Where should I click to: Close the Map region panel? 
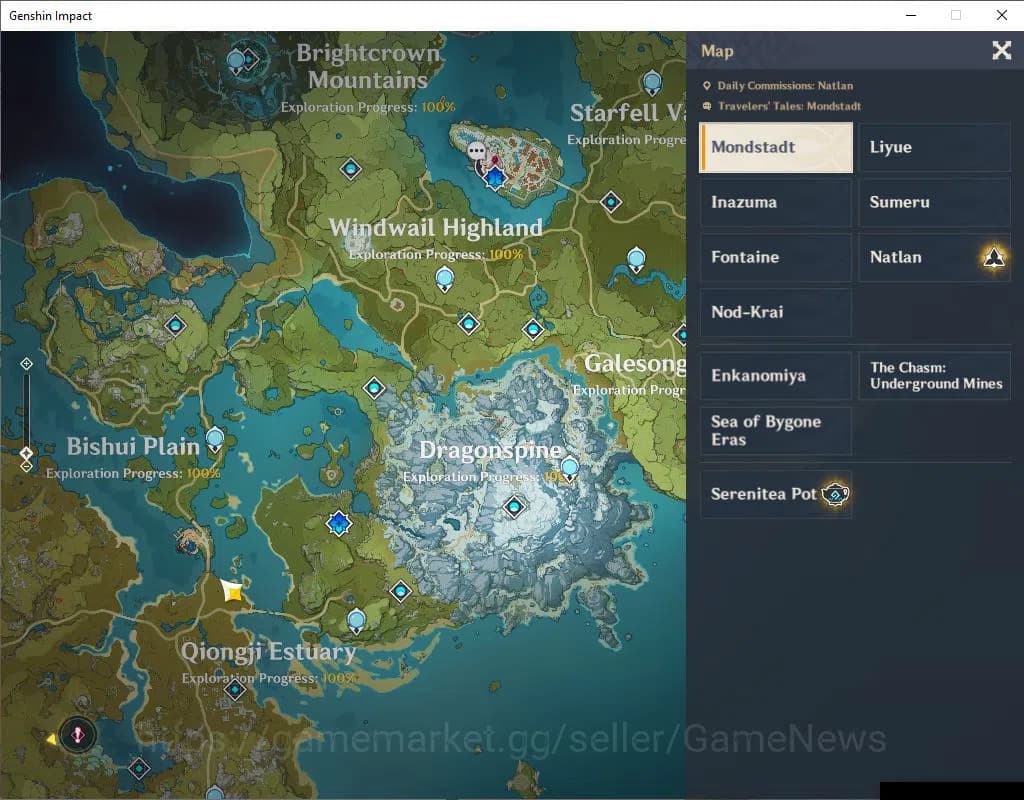pos(1001,51)
